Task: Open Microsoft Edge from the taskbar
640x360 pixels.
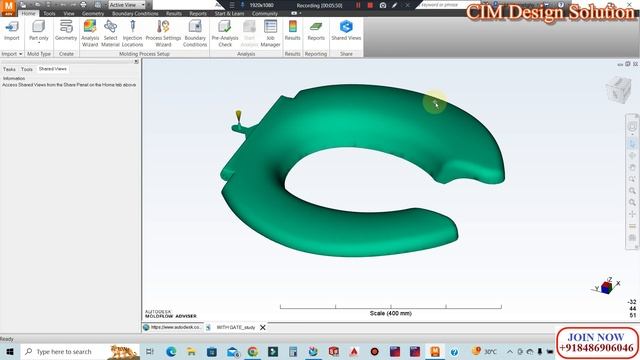Action: pos(171,351)
